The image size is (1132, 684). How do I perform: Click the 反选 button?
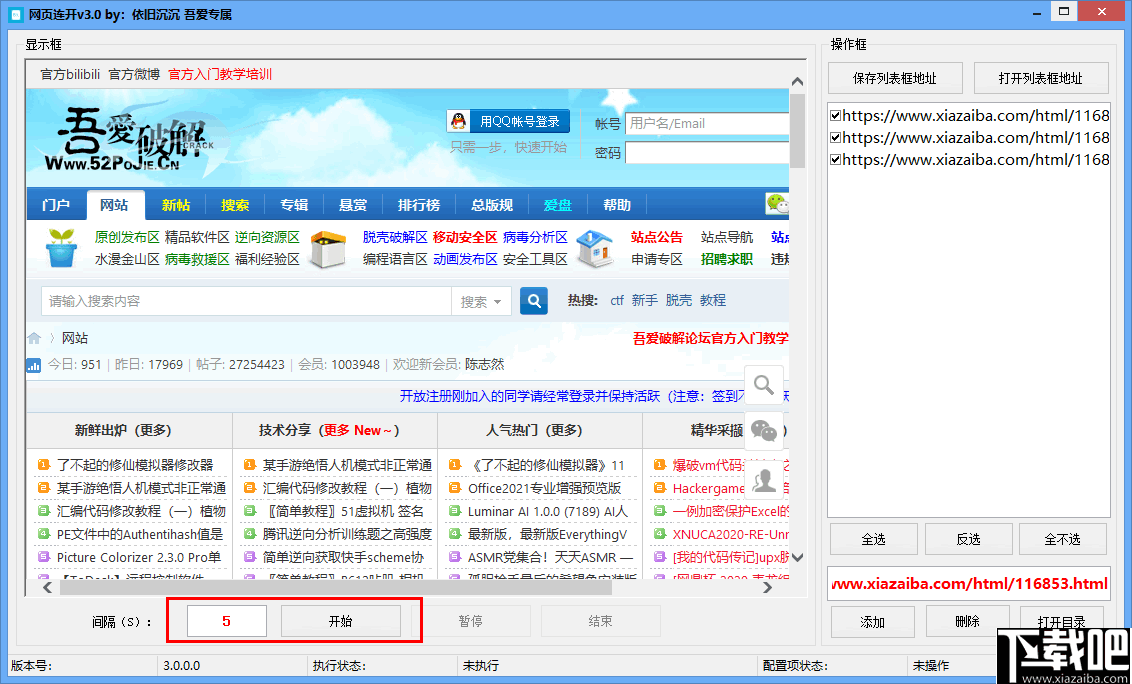[968, 539]
